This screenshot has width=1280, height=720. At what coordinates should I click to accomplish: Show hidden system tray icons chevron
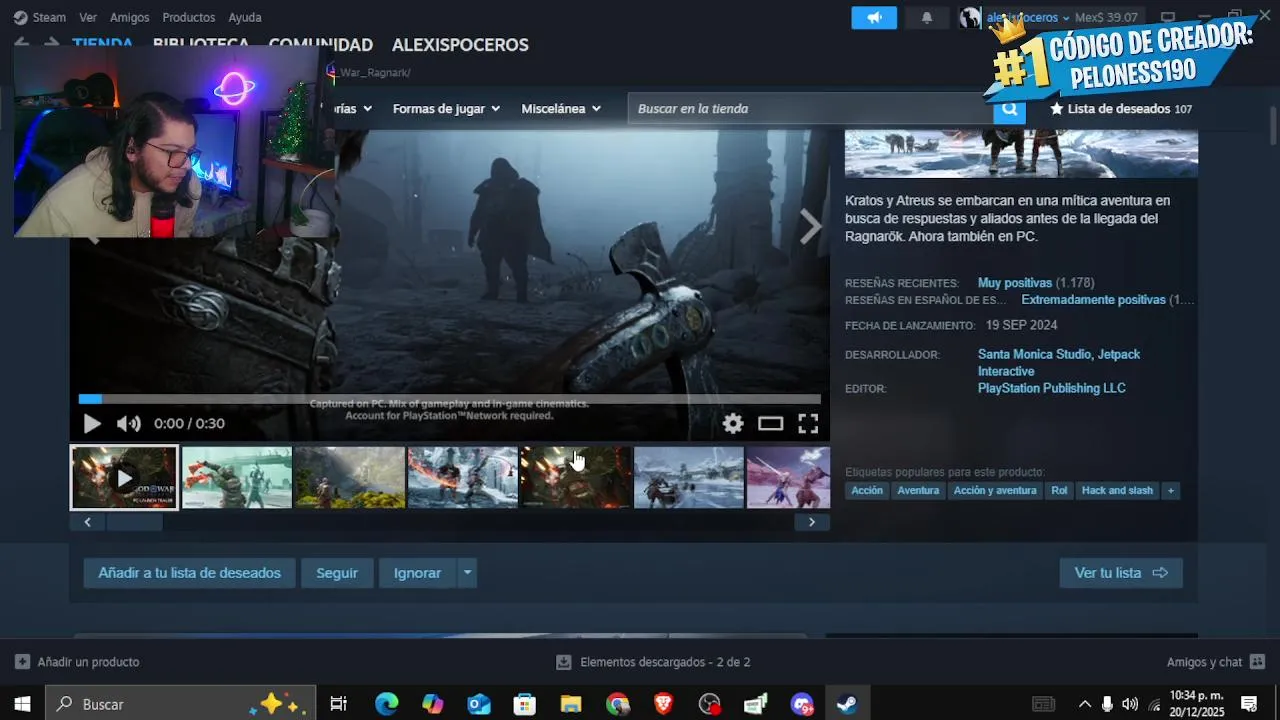pyautogui.click(x=1084, y=704)
